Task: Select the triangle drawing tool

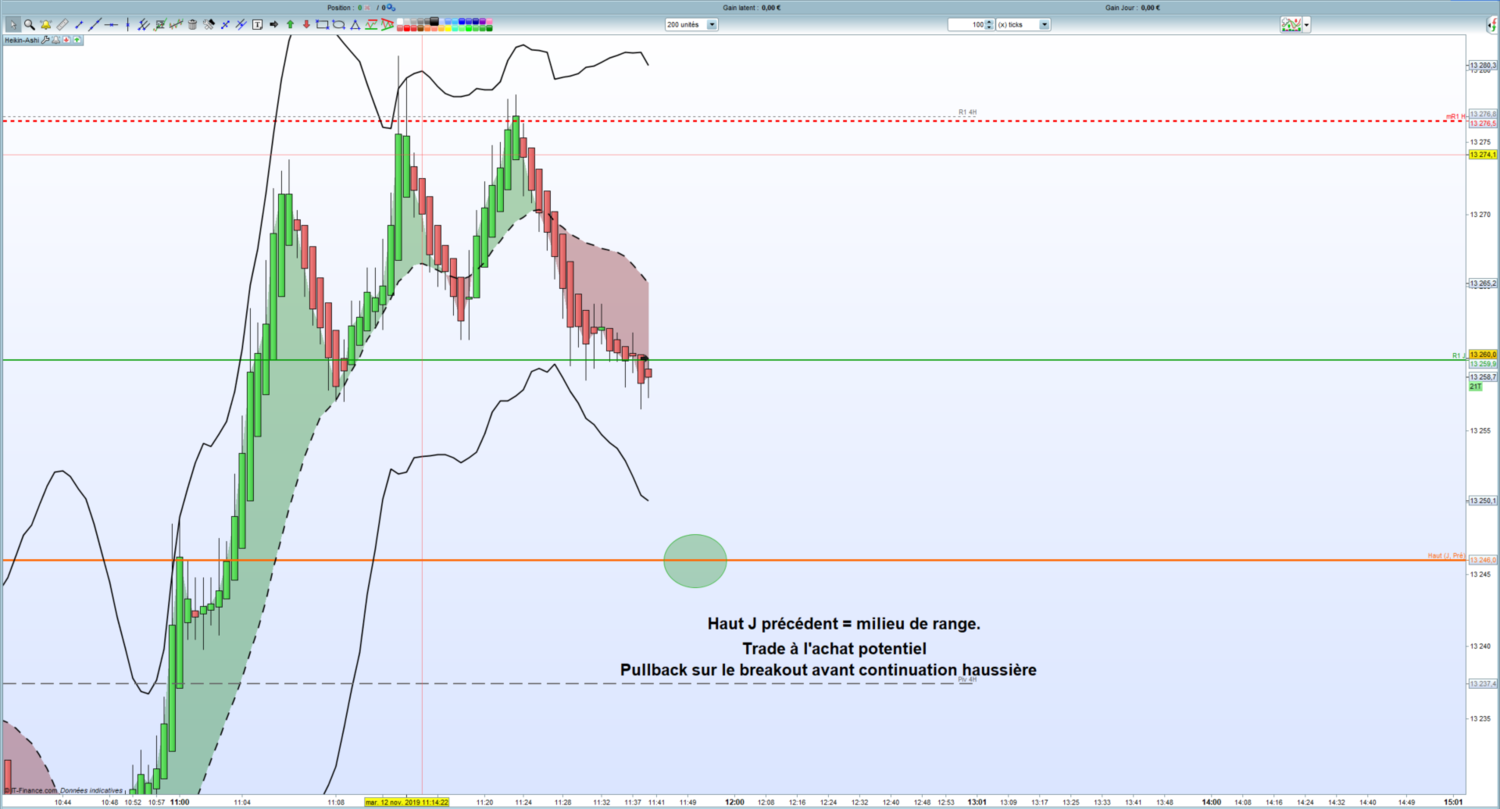Action: tap(355, 24)
